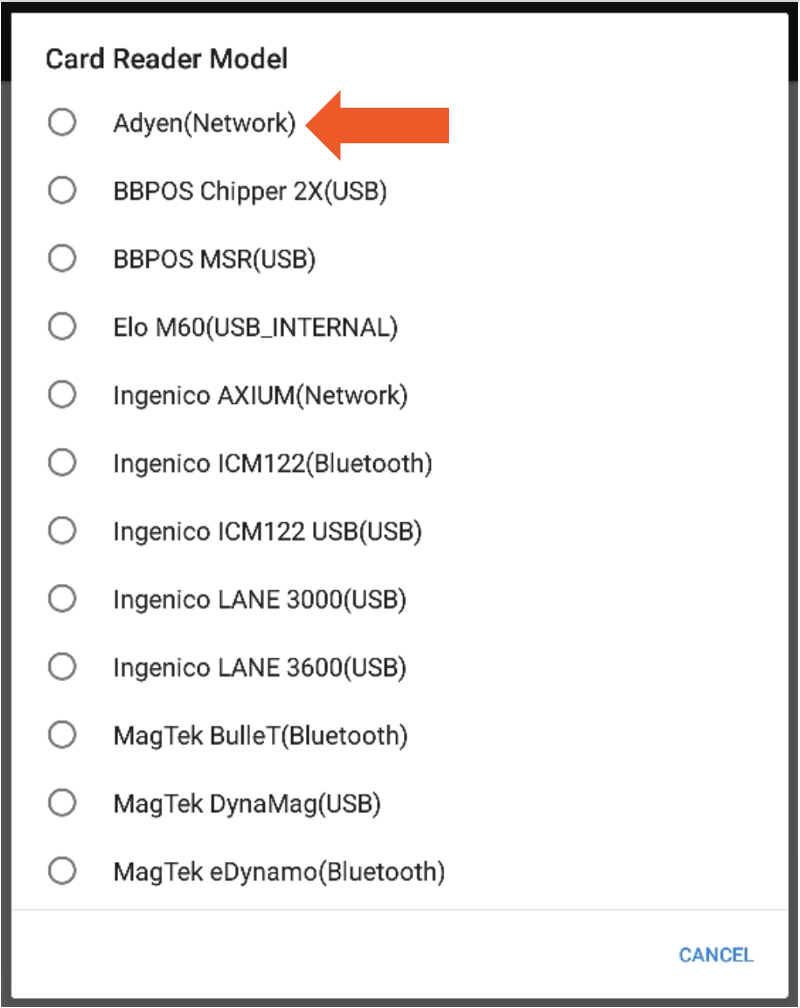Choose MagTek BulleT(Bluetooth) radio circle
This screenshot has height=1008, width=800.
pyautogui.click(x=62, y=735)
